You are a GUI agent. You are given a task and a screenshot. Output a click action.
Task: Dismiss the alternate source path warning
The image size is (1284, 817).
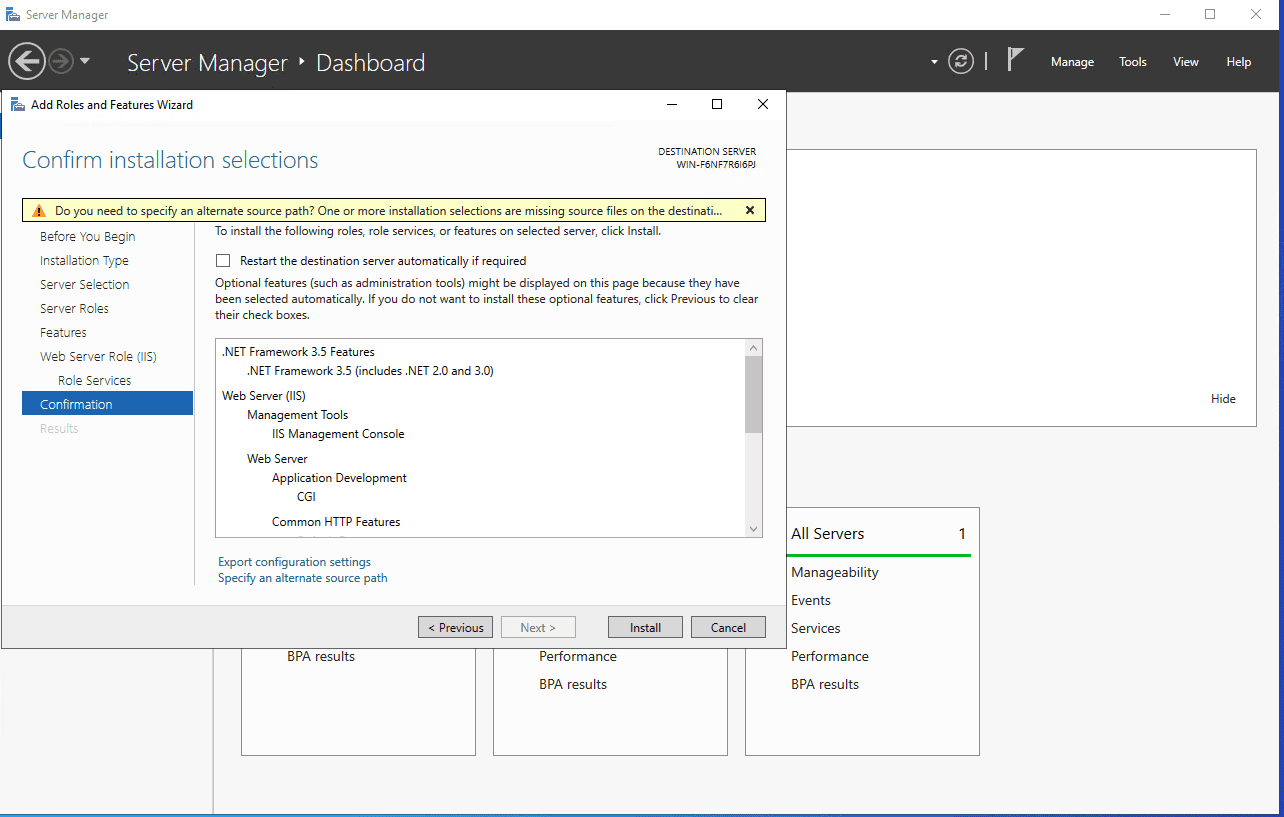pyautogui.click(x=748, y=210)
